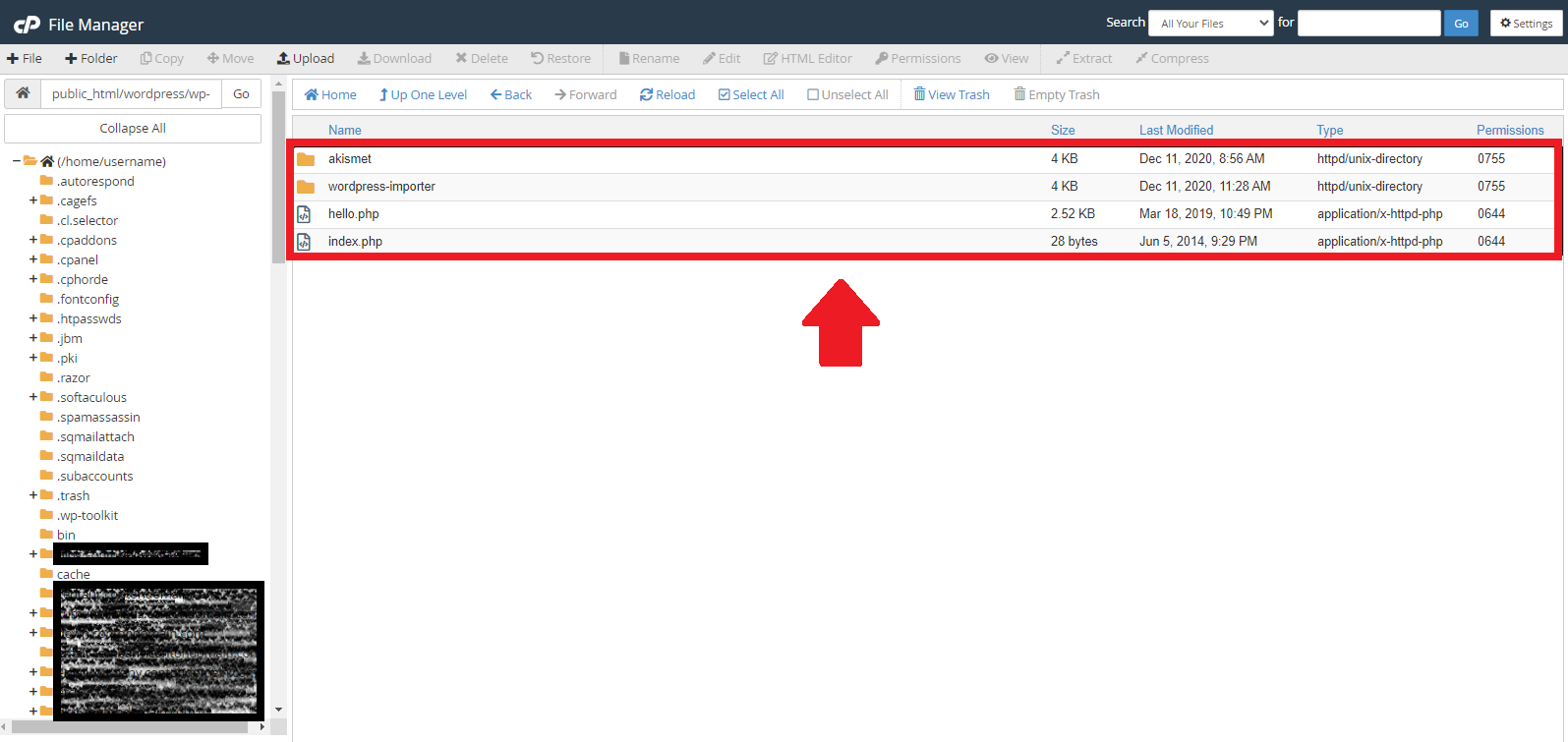Click the cPanel logo icon
The image size is (1568, 742).
[27, 25]
